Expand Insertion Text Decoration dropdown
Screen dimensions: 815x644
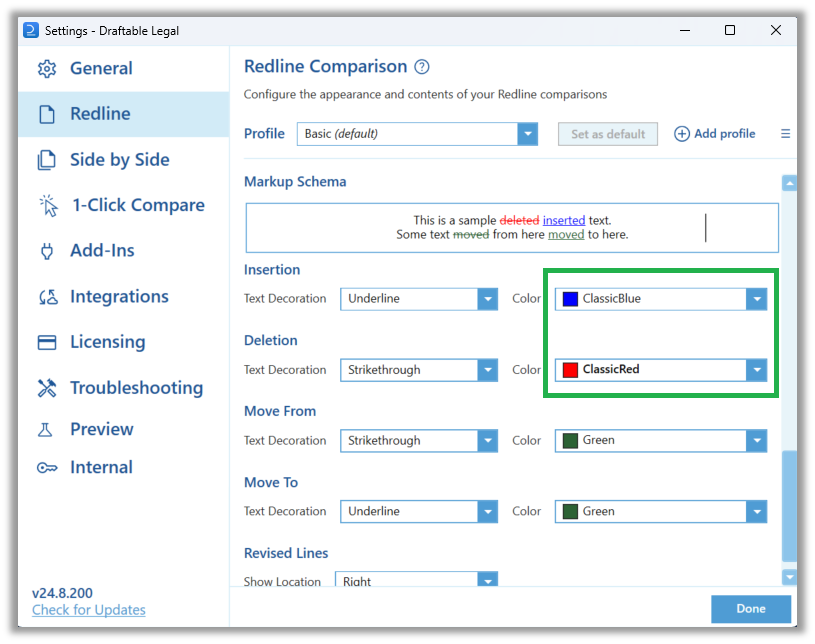tap(488, 299)
